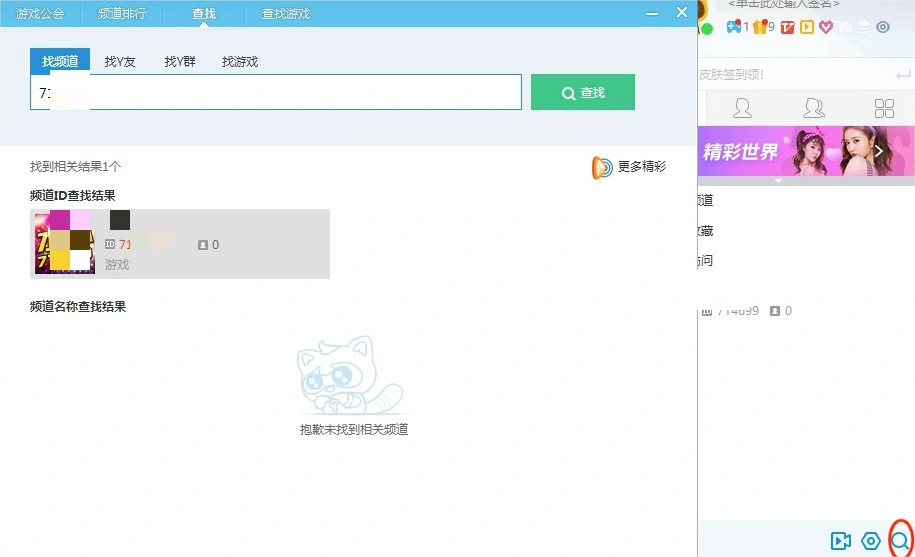The height and width of the screenshot is (557, 915).
Task: Open the four-squares apps grid tab
Action: coord(884,108)
